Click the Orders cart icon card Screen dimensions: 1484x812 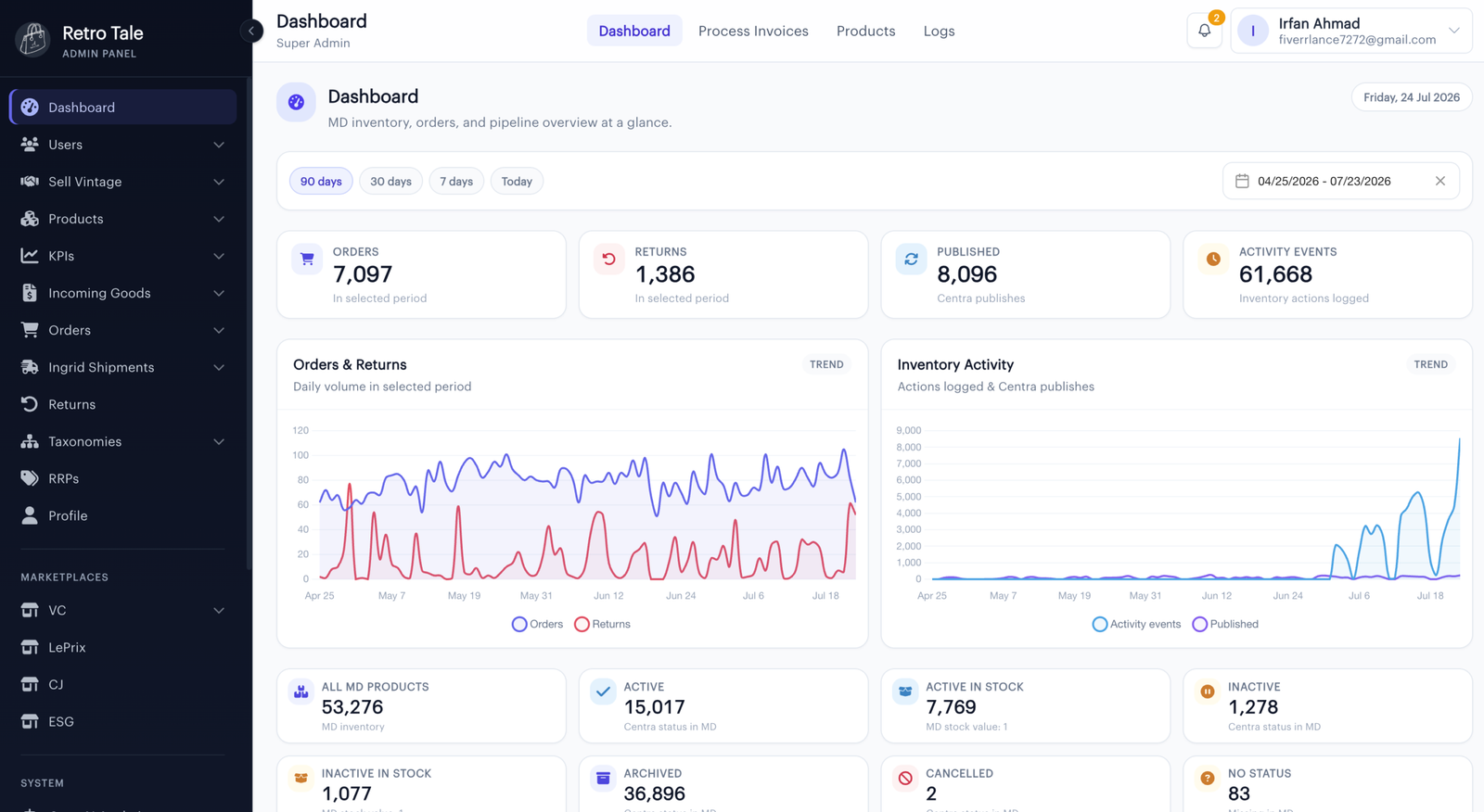coord(307,260)
